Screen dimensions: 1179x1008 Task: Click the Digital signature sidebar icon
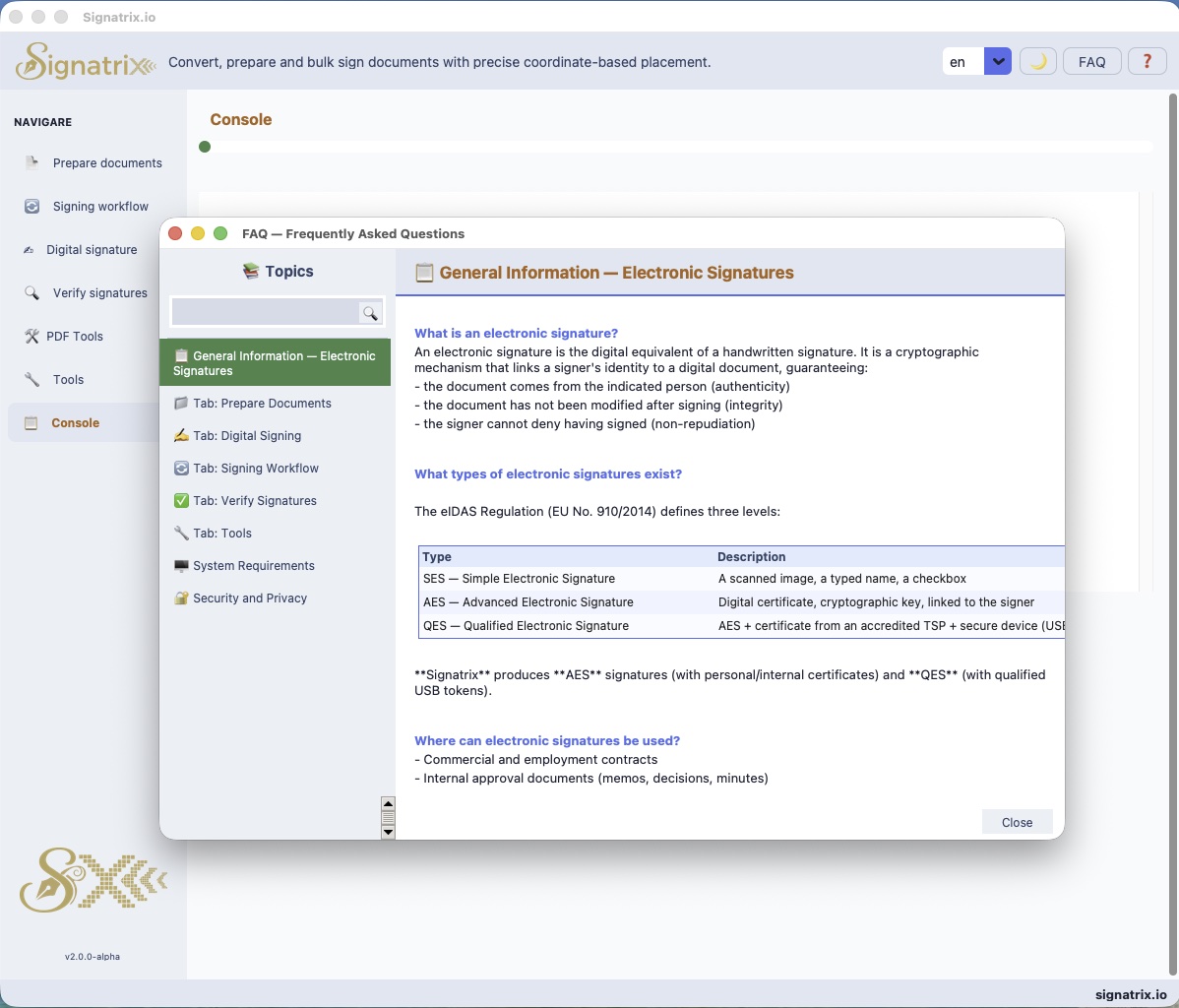click(29, 250)
